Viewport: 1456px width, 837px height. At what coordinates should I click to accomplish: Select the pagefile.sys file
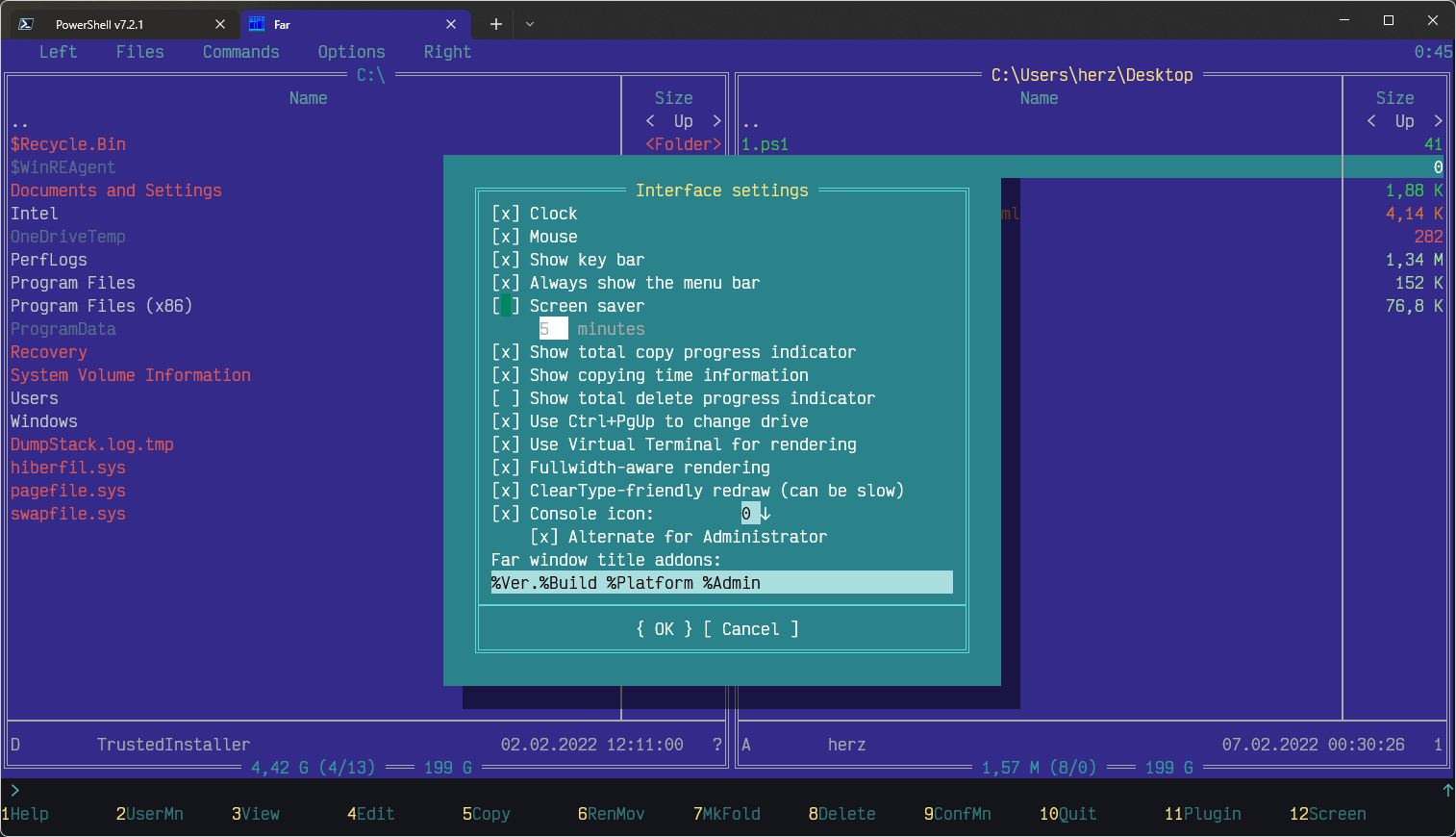click(68, 491)
